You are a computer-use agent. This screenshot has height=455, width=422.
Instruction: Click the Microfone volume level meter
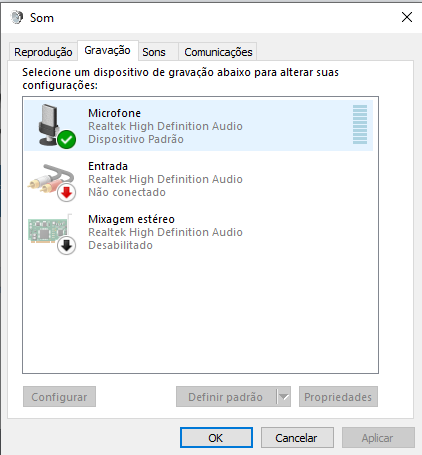coord(360,124)
